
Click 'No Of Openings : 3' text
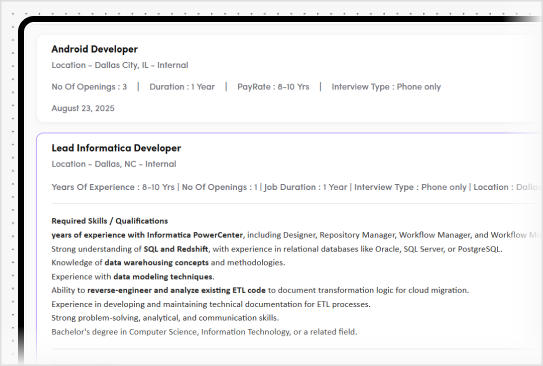click(89, 87)
